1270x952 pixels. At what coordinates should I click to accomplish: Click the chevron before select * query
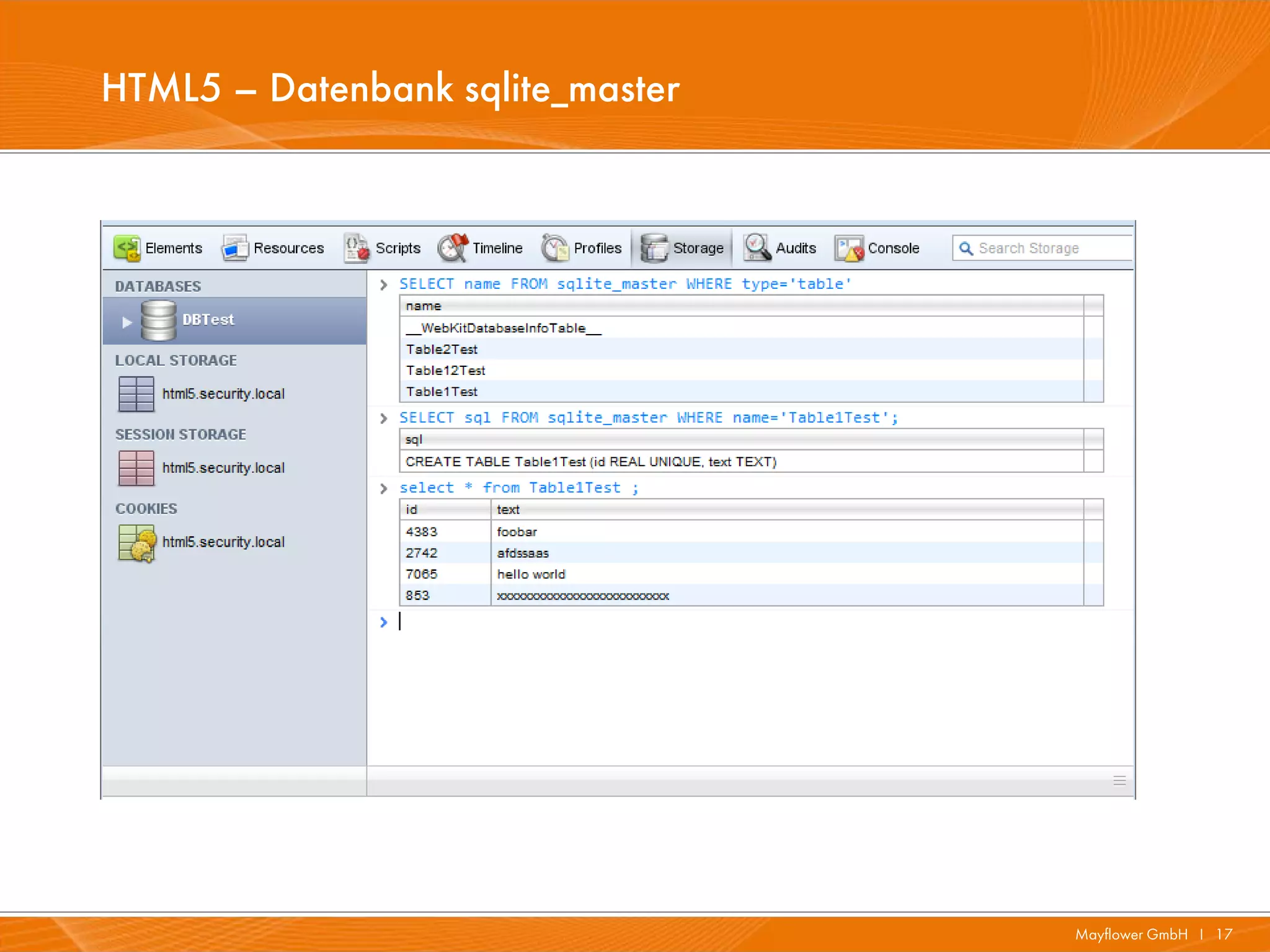click(384, 488)
